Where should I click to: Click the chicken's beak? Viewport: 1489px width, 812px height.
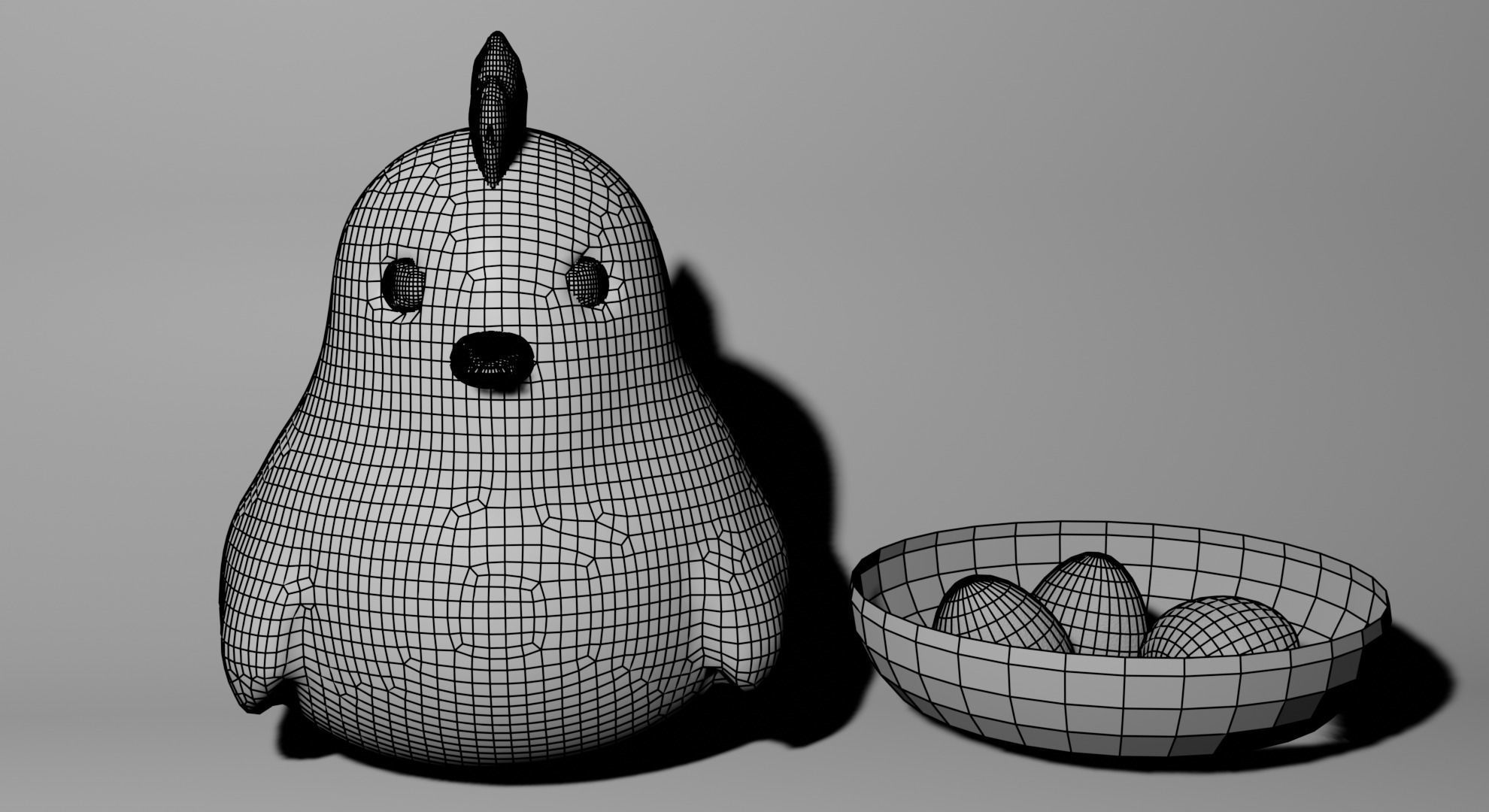[493, 360]
